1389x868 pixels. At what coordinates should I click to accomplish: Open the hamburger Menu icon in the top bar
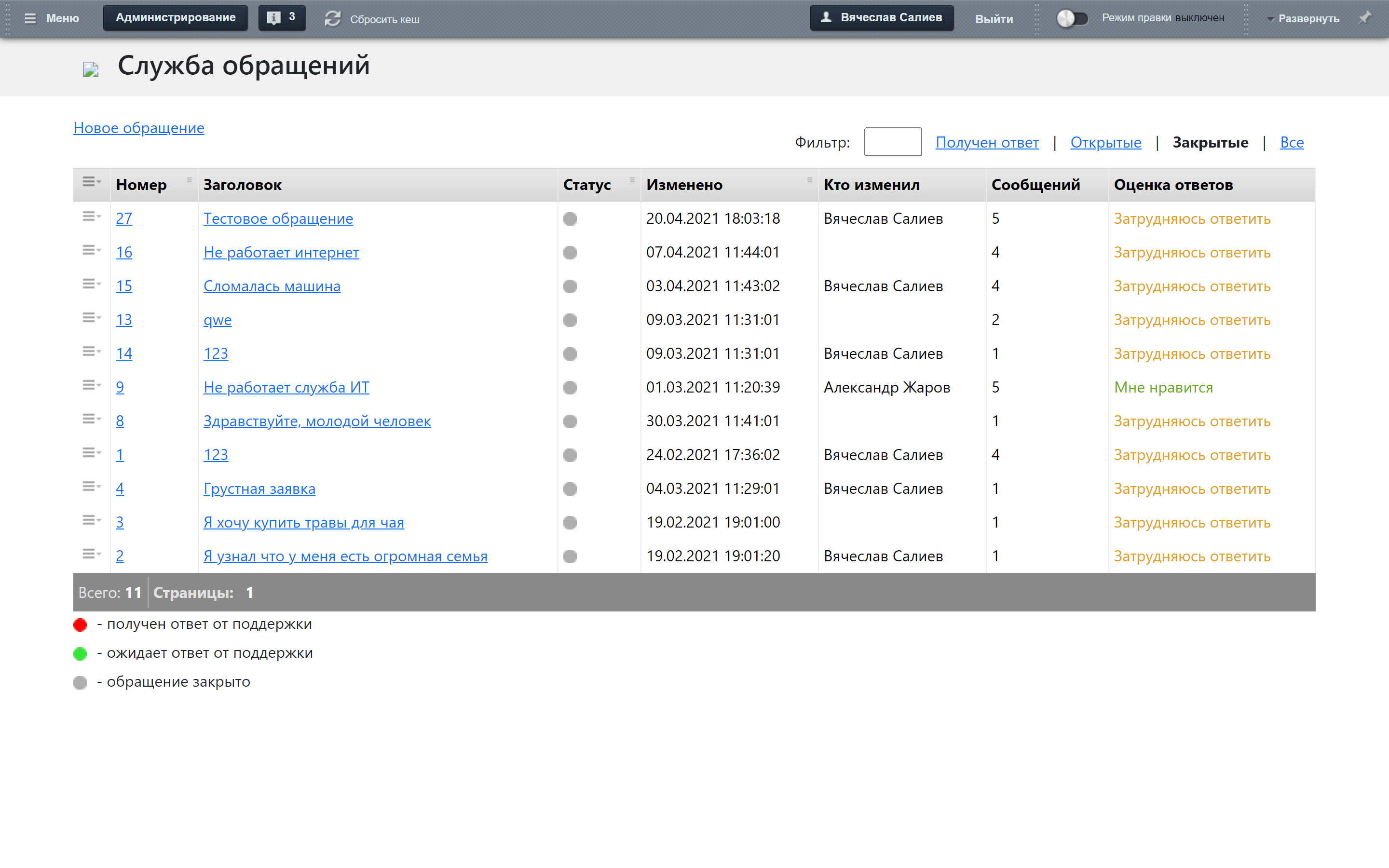click(30, 18)
